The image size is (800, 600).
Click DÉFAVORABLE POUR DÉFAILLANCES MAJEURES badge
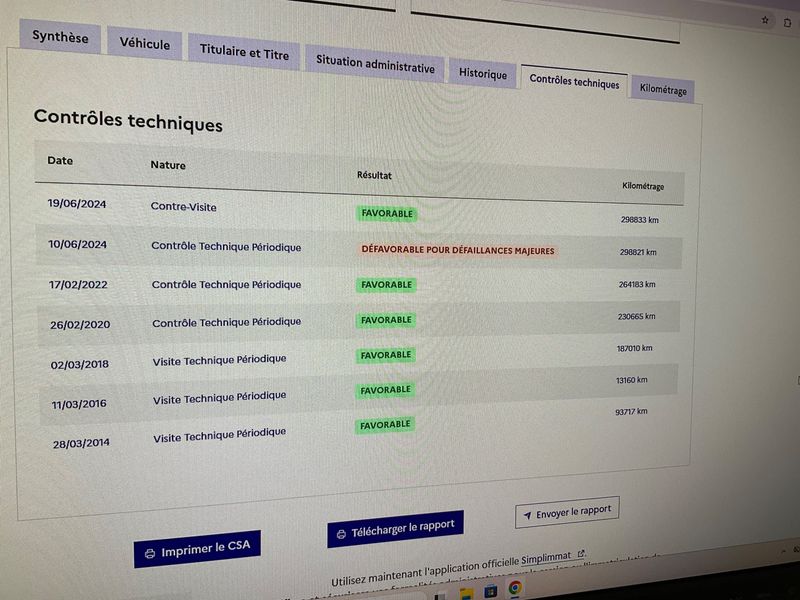(x=458, y=250)
